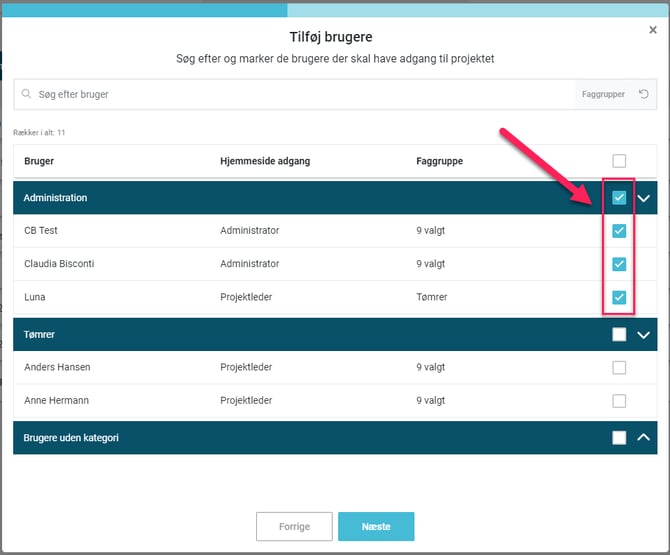Uncheck the Administration group checkbox
Screen dimensions: 670x555
[619, 198]
